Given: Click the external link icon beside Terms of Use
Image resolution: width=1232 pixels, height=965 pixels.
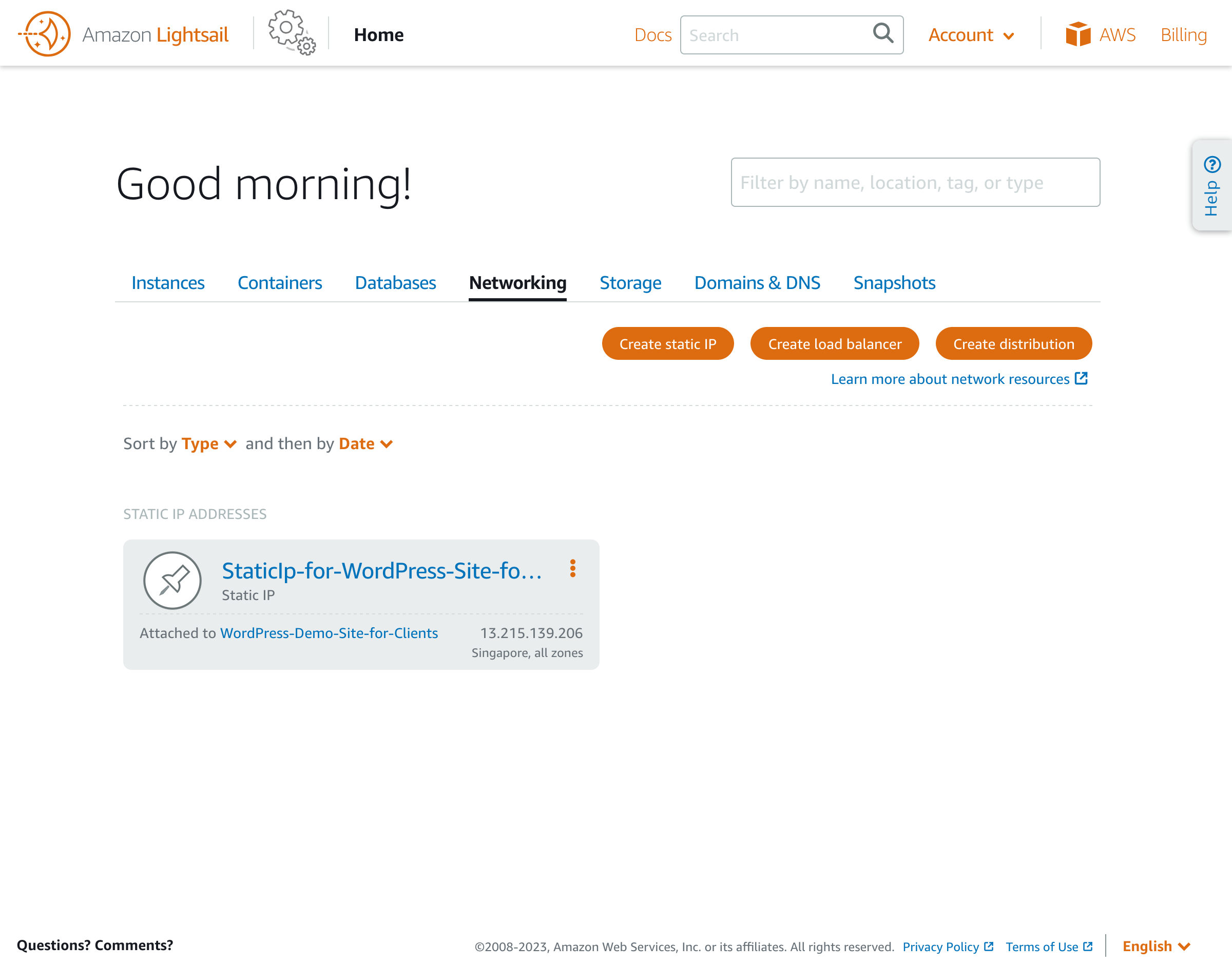Looking at the screenshot, I should click(1088, 947).
